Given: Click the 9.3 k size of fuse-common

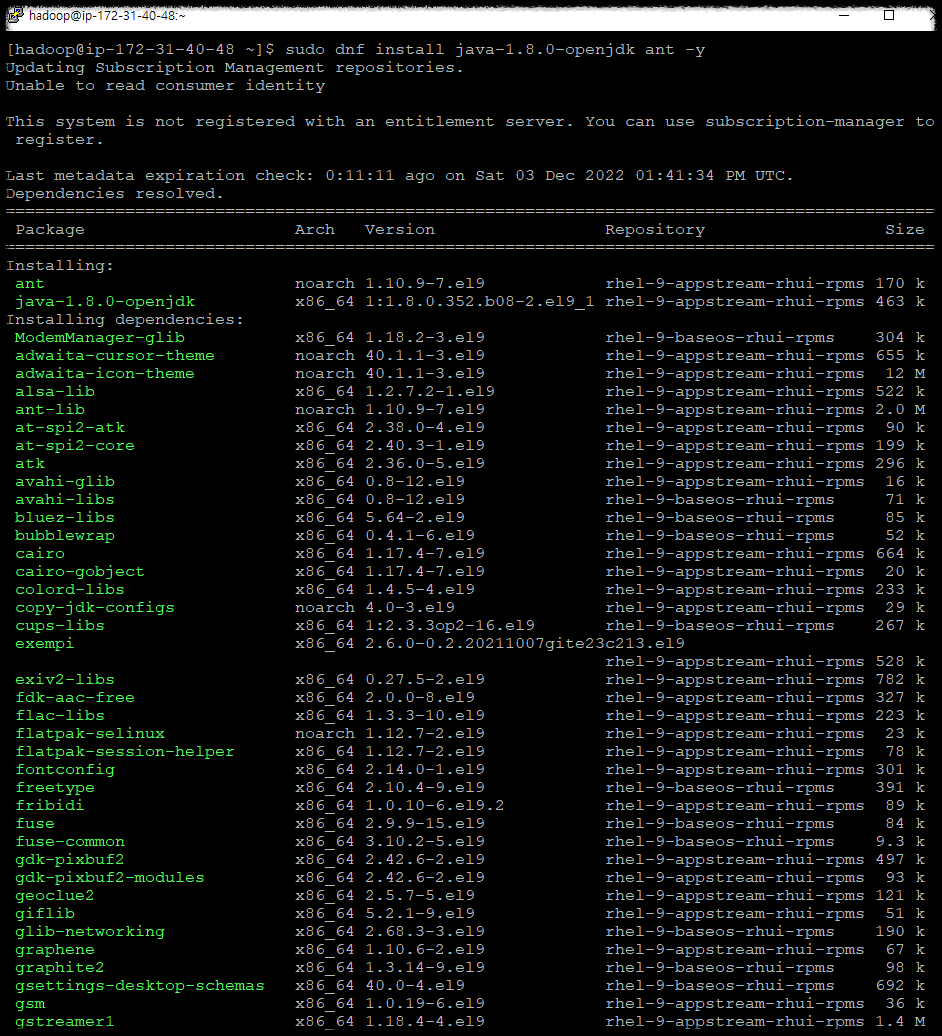Looking at the screenshot, I should point(900,841).
